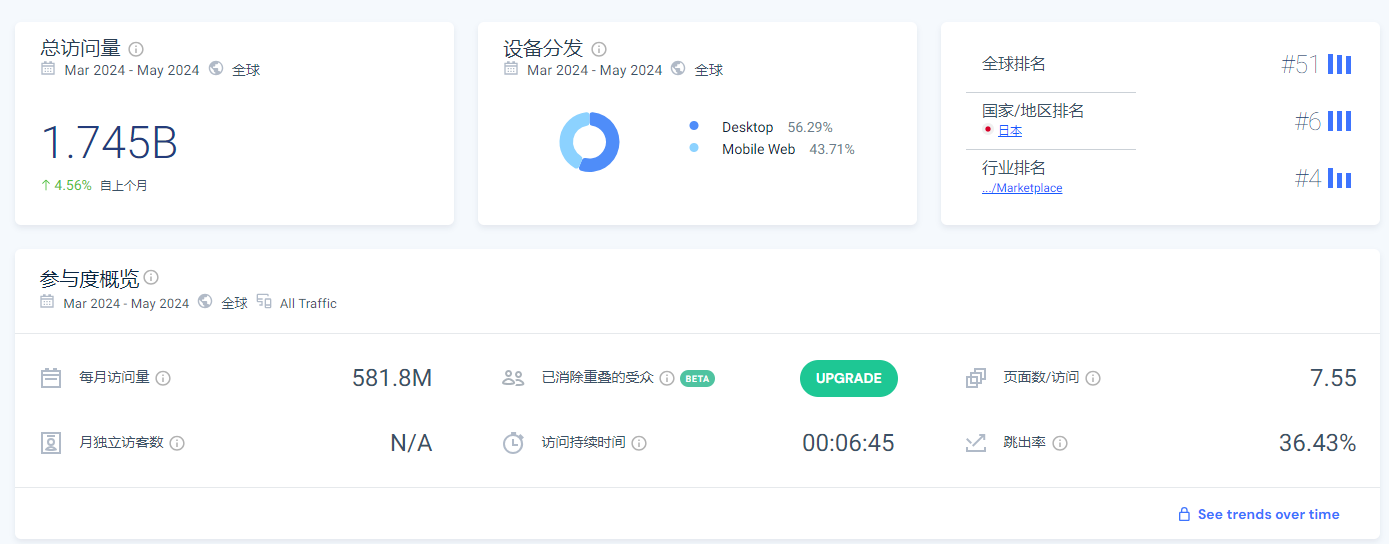This screenshot has height=544, width=1389.
Task: Click 全球 text in 设备分发 card
Action: [709, 70]
